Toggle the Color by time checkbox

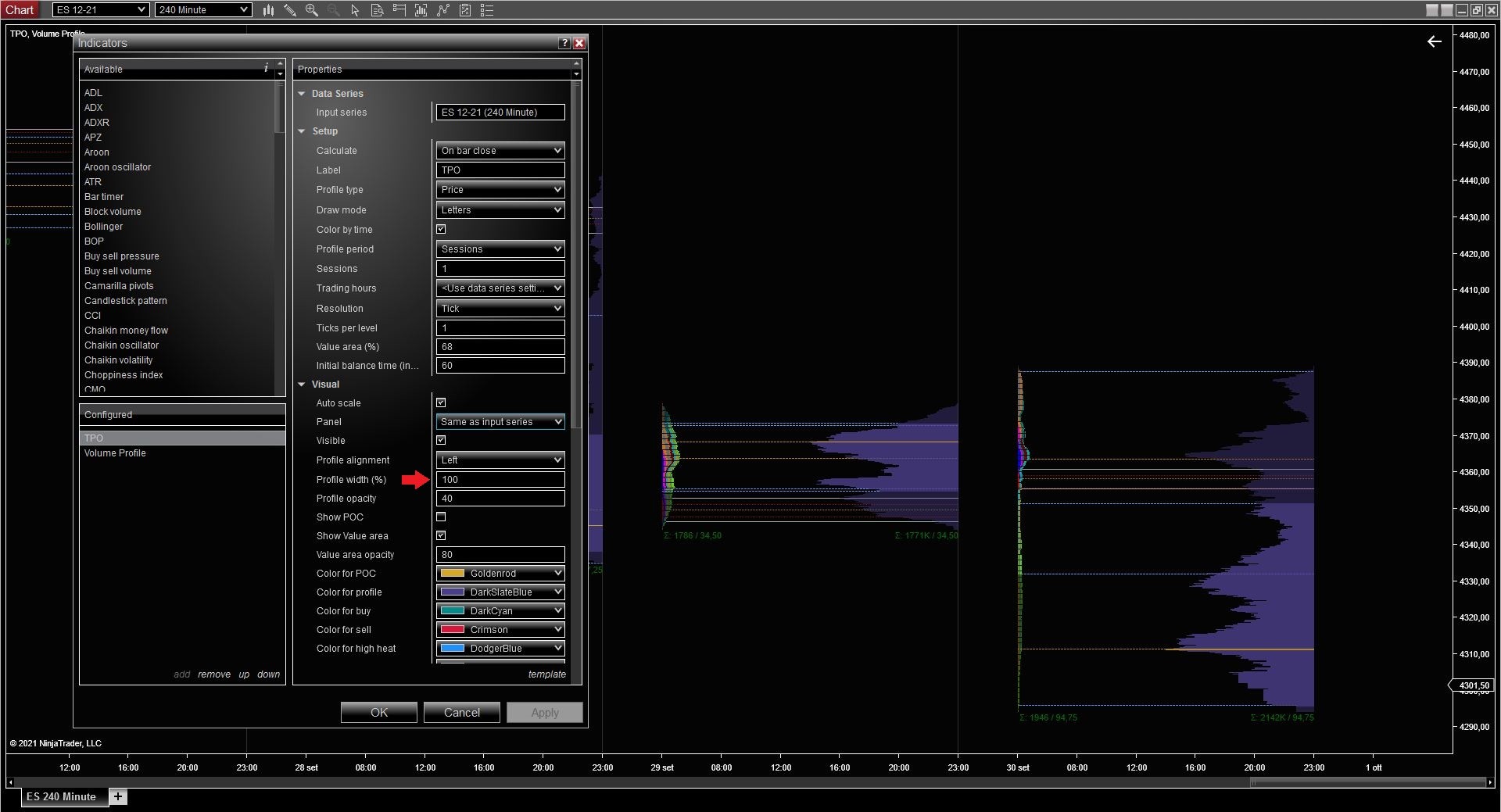441,229
